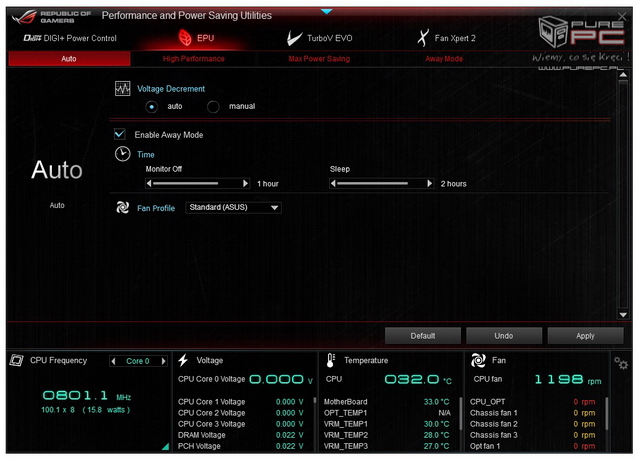Increase Monitor Off time with right arrow
The image size is (640, 460).
coord(245,184)
